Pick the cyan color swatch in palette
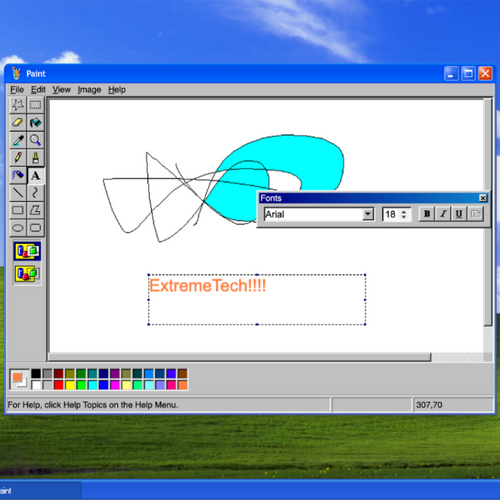The height and width of the screenshot is (500, 500). (92, 385)
